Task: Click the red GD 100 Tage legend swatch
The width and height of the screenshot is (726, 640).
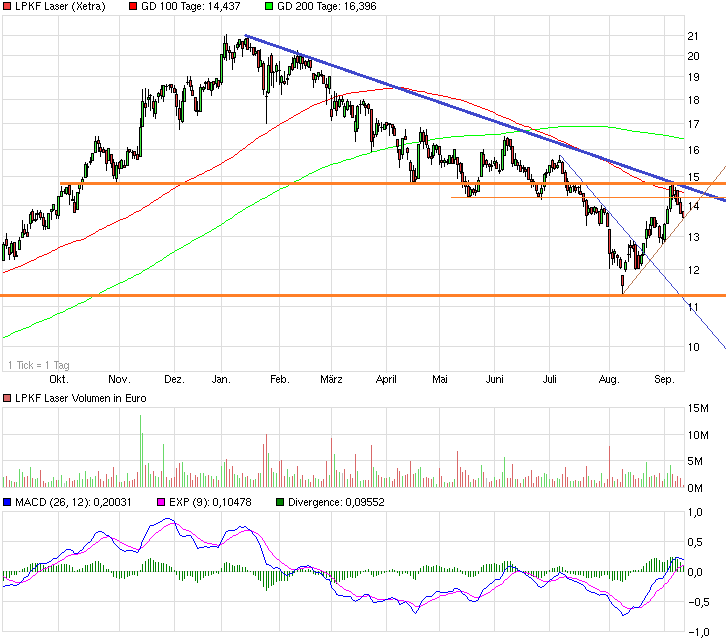Action: [133, 6]
